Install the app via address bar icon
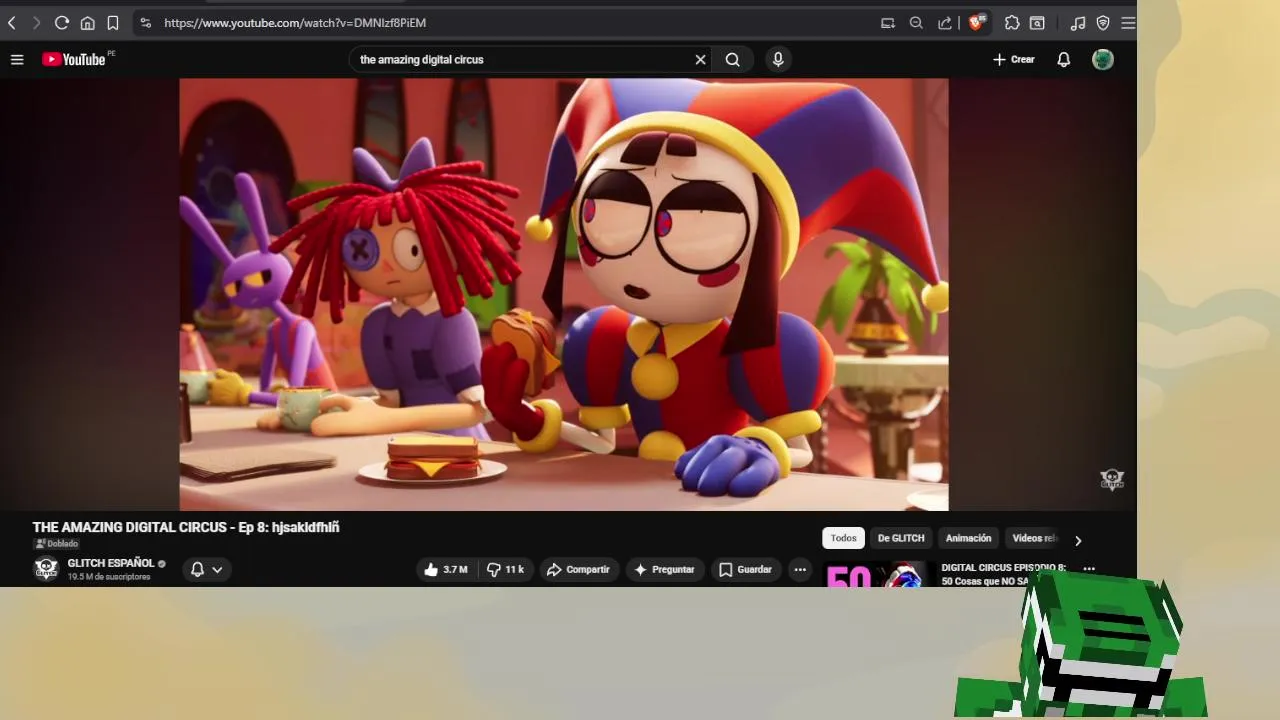Image resolution: width=1280 pixels, height=720 pixels. click(x=887, y=22)
